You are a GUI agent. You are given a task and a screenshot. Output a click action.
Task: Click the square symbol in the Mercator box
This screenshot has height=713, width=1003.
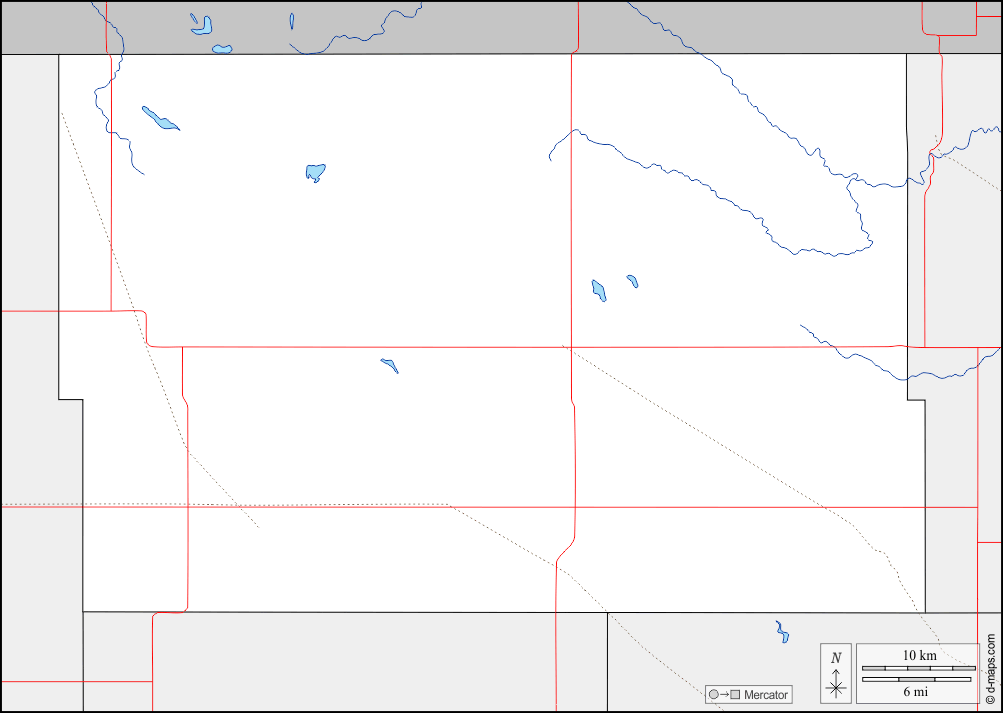(x=735, y=695)
